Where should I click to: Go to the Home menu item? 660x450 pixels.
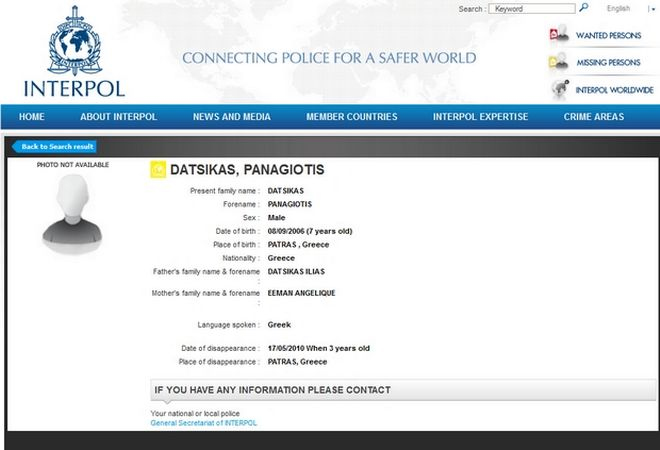click(31, 117)
